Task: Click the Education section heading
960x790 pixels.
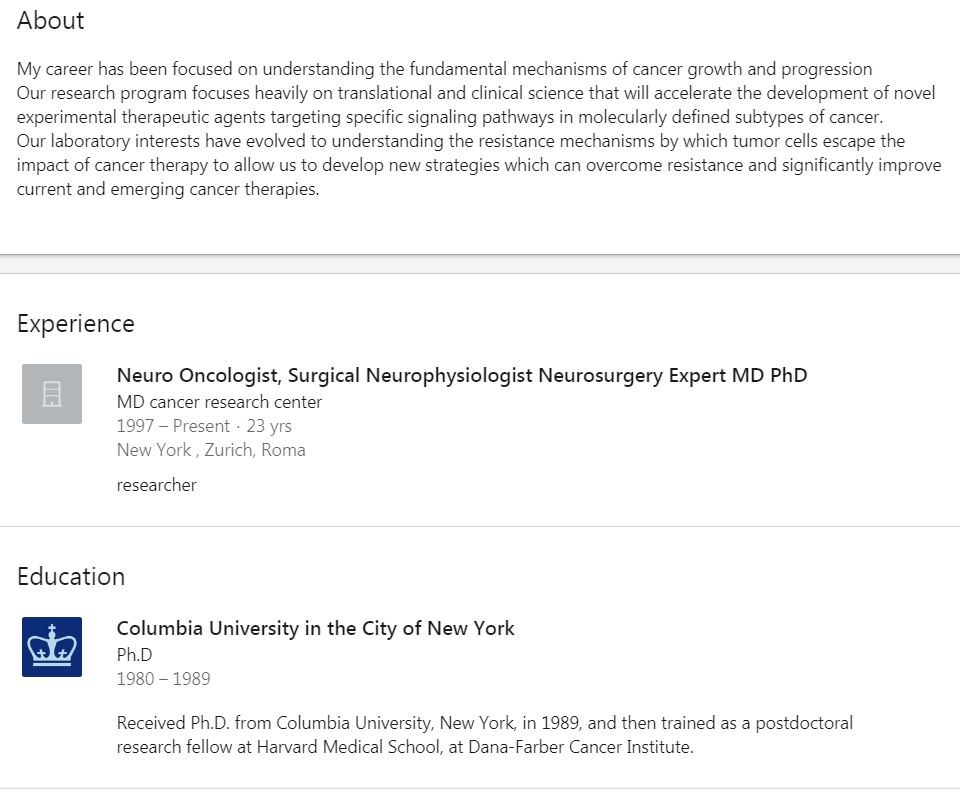Action: pyautogui.click(x=70, y=577)
